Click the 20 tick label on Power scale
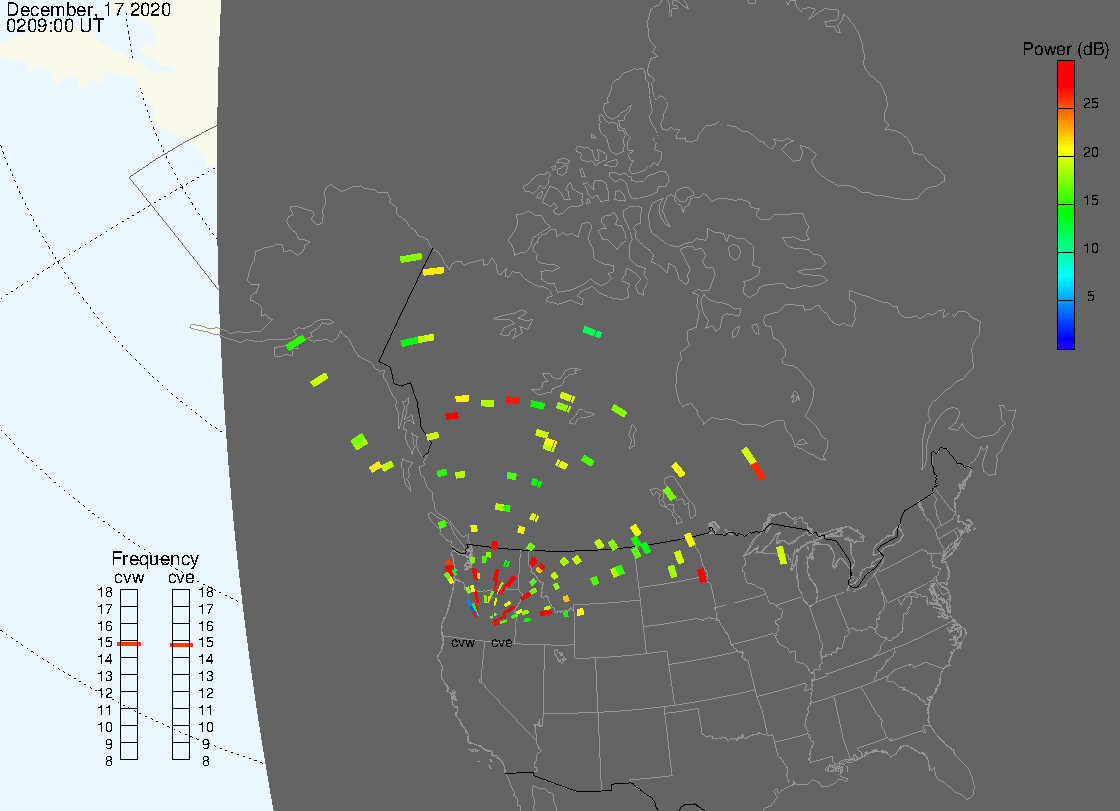 pos(1090,152)
